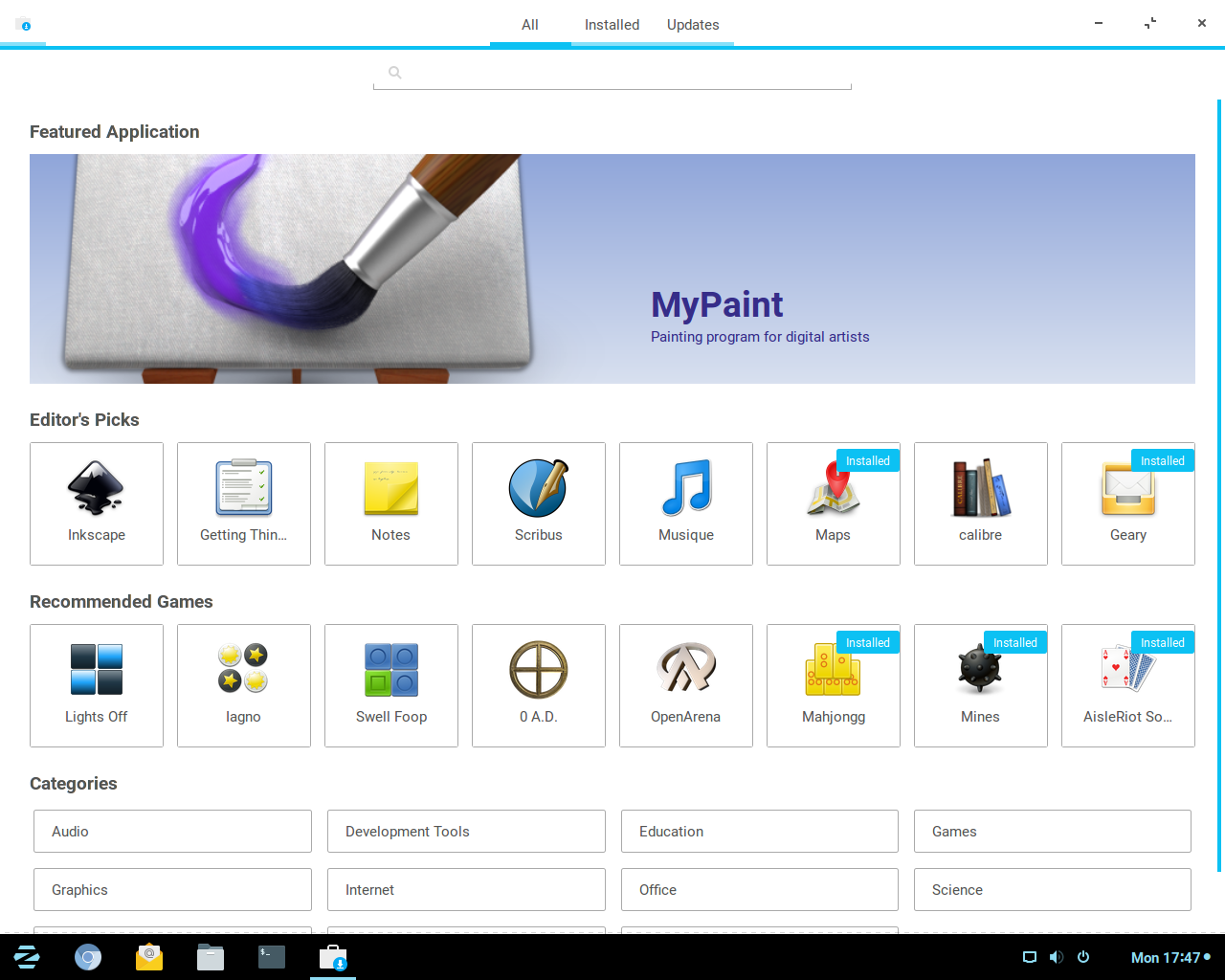Open the Mahjongg game icon
Image resolution: width=1225 pixels, height=980 pixels.
[x=834, y=669]
